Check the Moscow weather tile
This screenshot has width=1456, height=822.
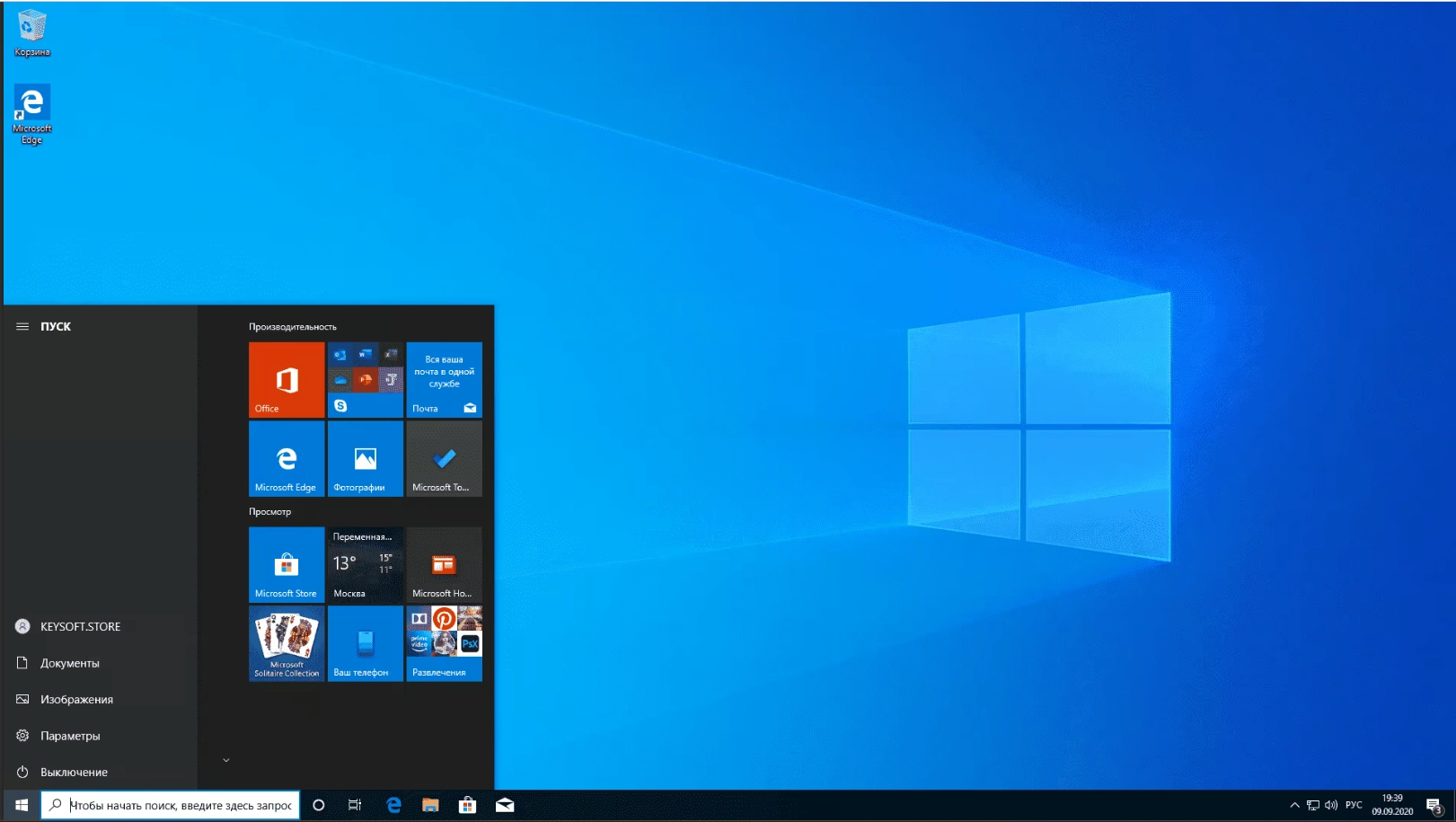coord(365,564)
